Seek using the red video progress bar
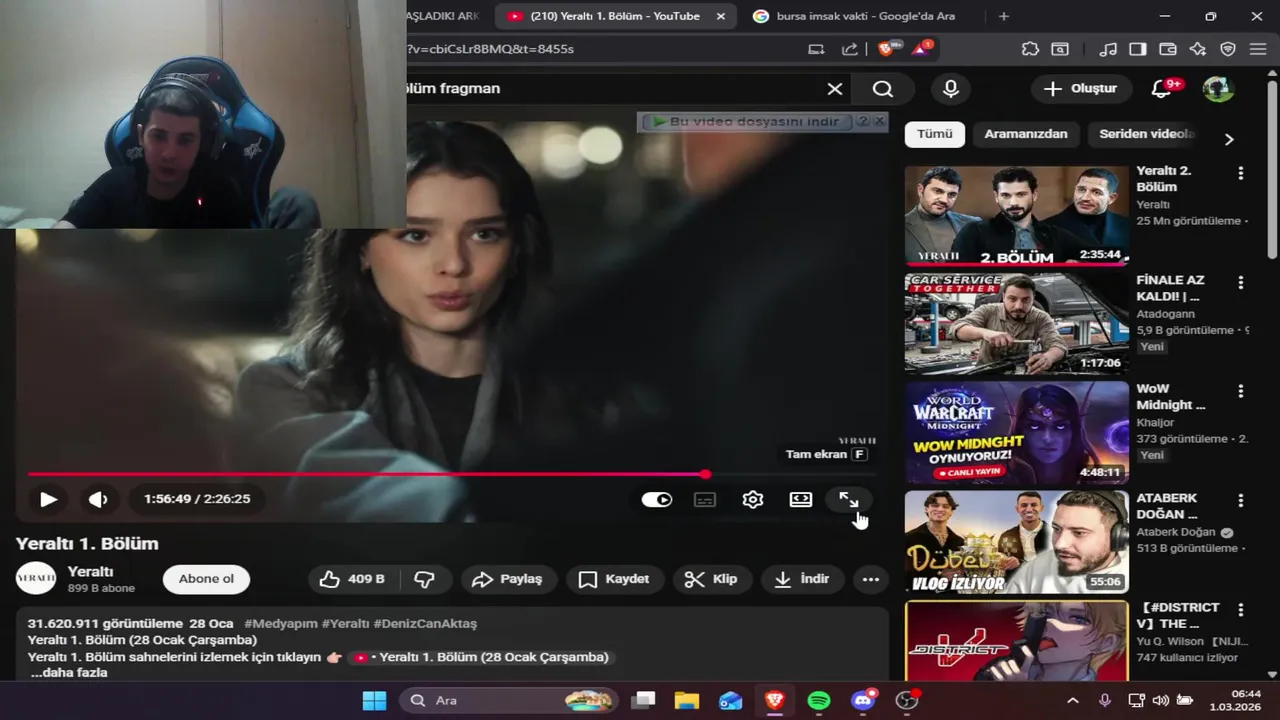The height and width of the screenshot is (720, 1280). (x=452, y=474)
